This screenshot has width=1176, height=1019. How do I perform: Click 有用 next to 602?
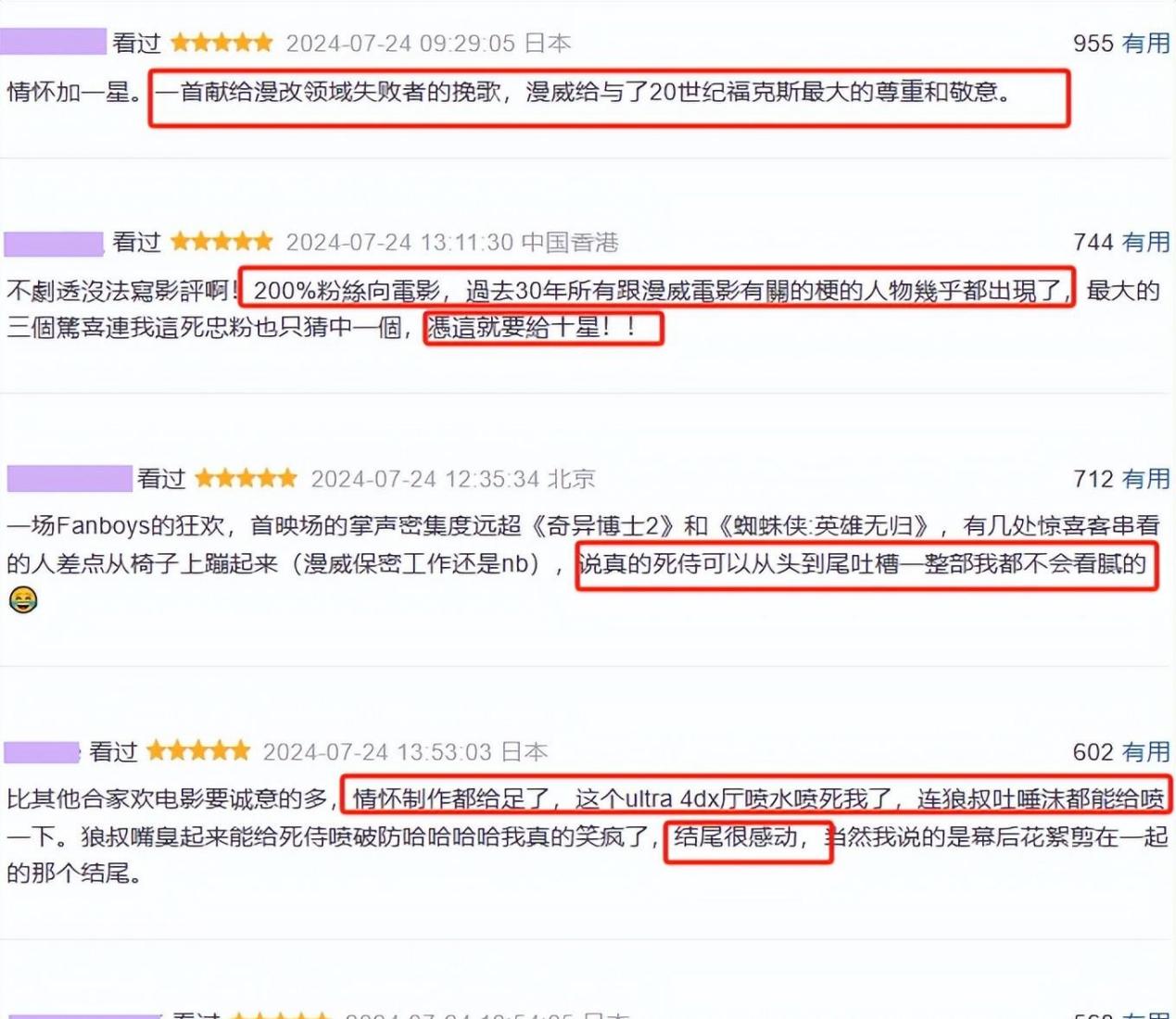pyautogui.click(x=1146, y=752)
